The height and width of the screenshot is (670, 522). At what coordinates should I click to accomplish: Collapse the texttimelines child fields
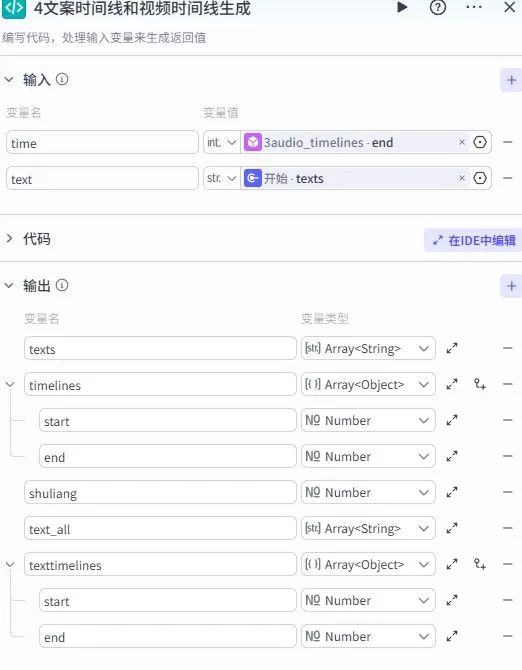[10, 565]
